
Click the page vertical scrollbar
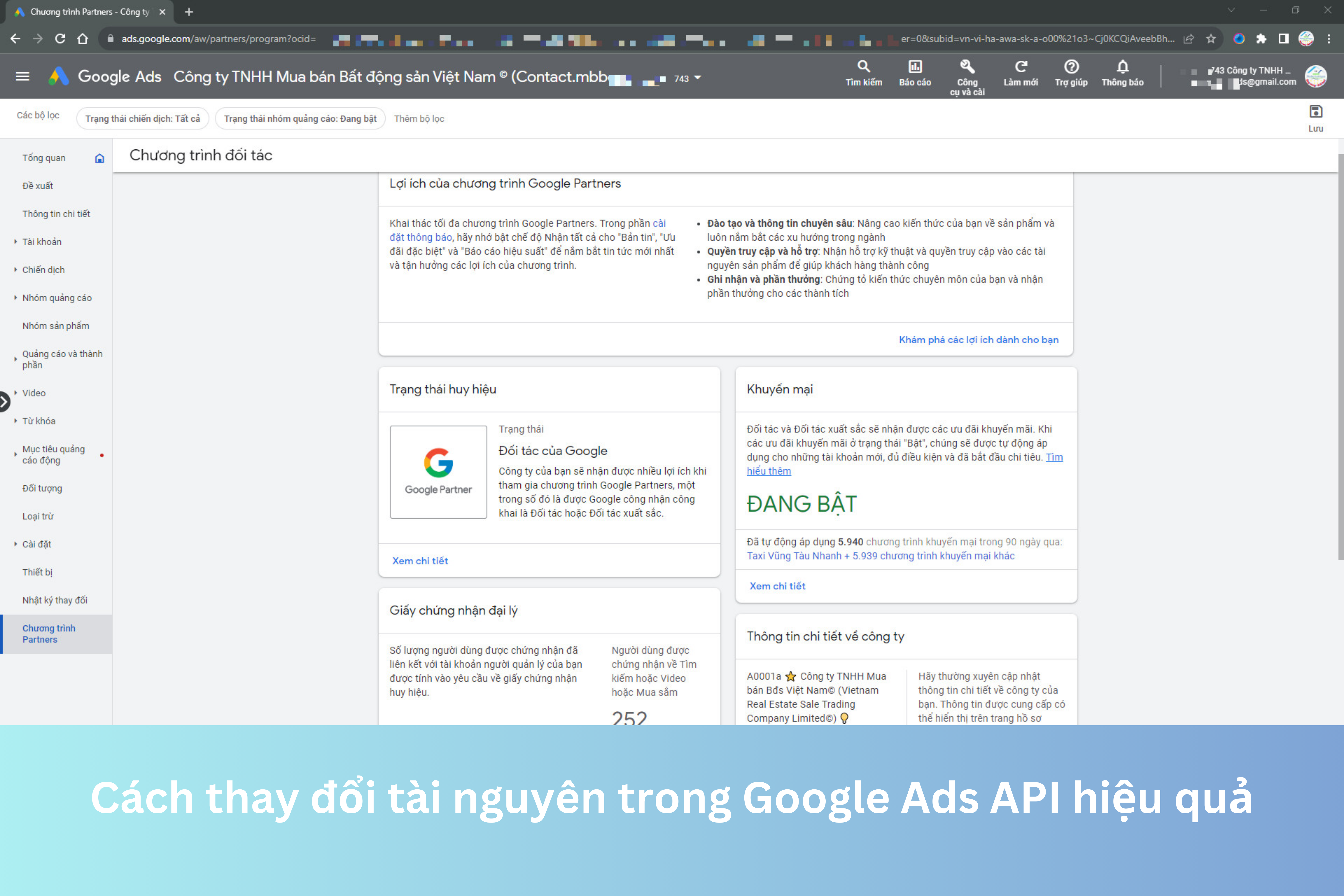click(1341, 357)
